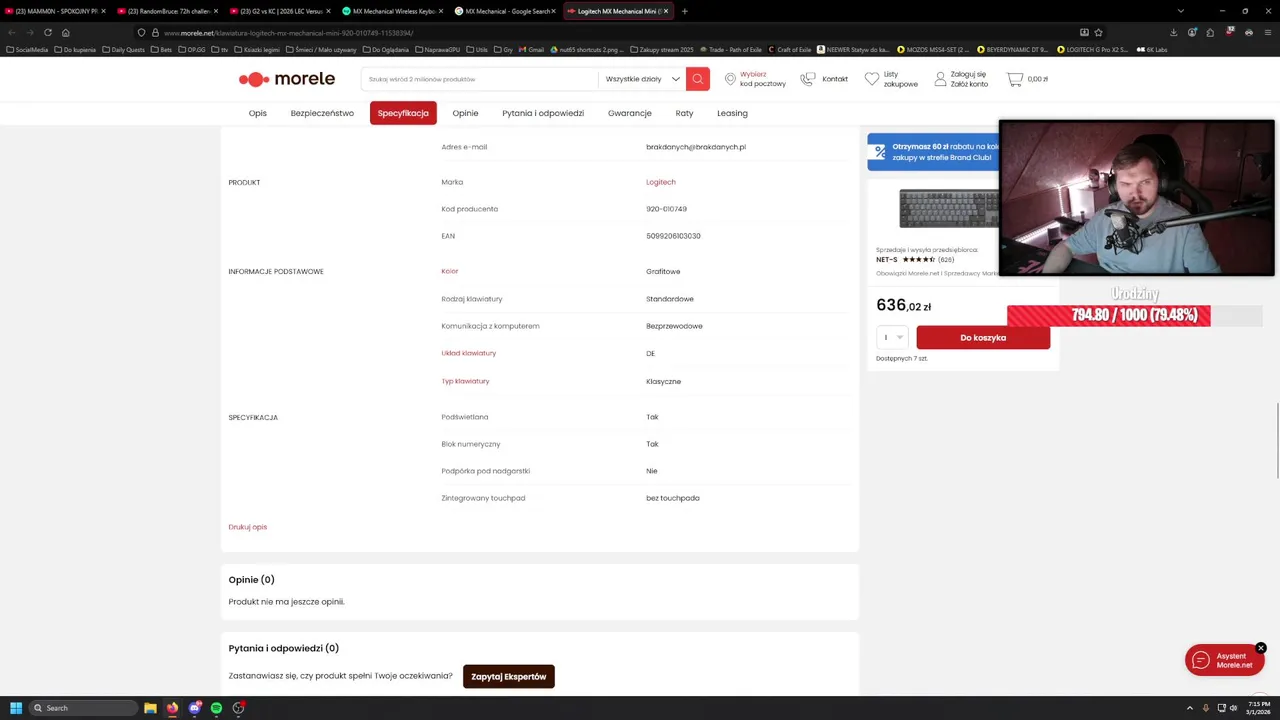Open Kontakt phone icon
This screenshot has height=720, width=1280.
pos(808,79)
